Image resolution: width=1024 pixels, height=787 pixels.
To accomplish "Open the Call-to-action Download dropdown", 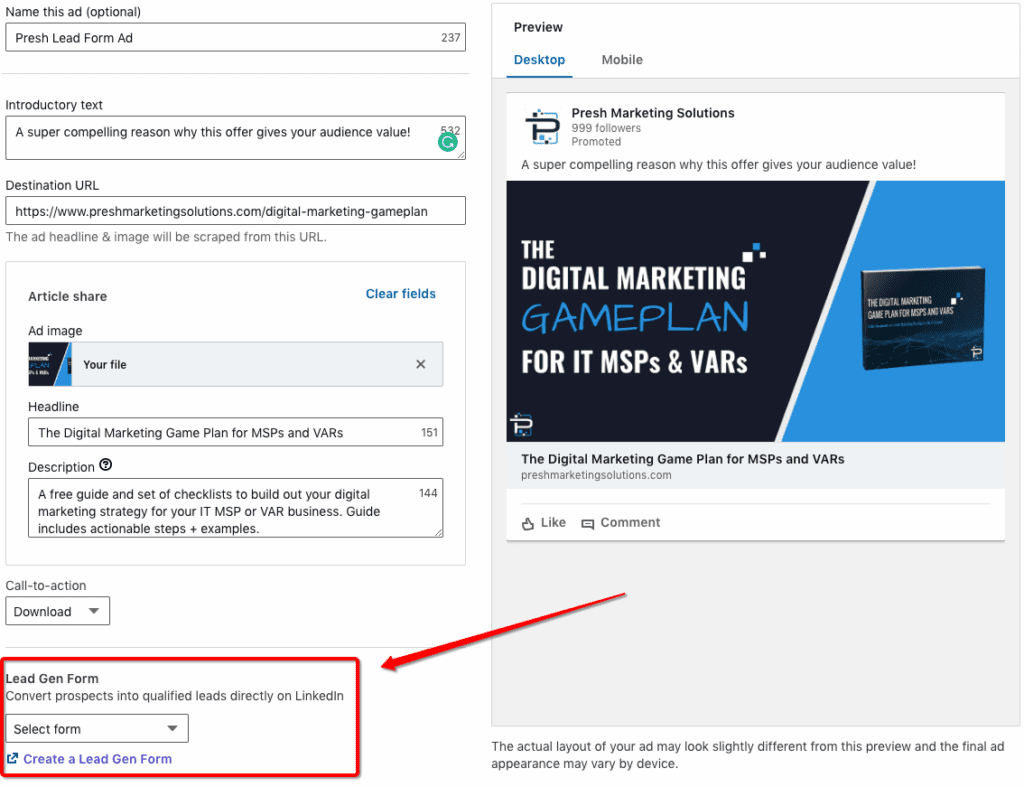I will pyautogui.click(x=57, y=611).
